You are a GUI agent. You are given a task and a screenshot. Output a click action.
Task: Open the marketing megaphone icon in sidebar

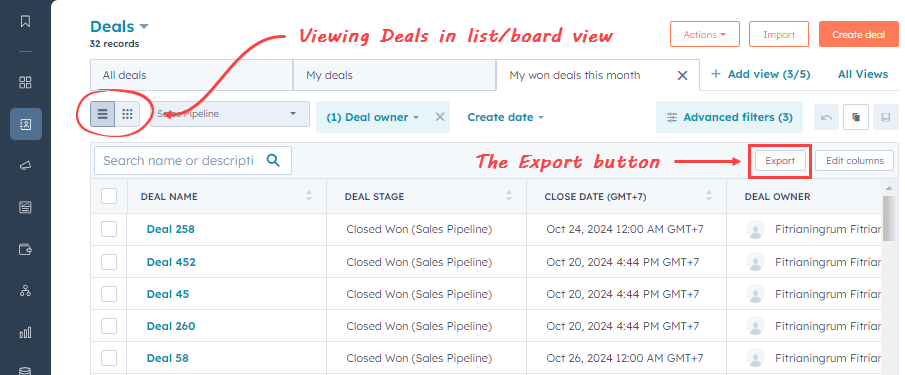tap(25, 166)
